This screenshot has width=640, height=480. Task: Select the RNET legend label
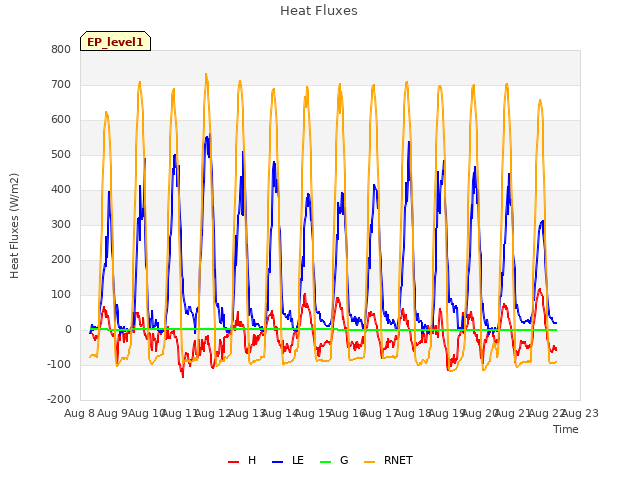click(x=398, y=460)
